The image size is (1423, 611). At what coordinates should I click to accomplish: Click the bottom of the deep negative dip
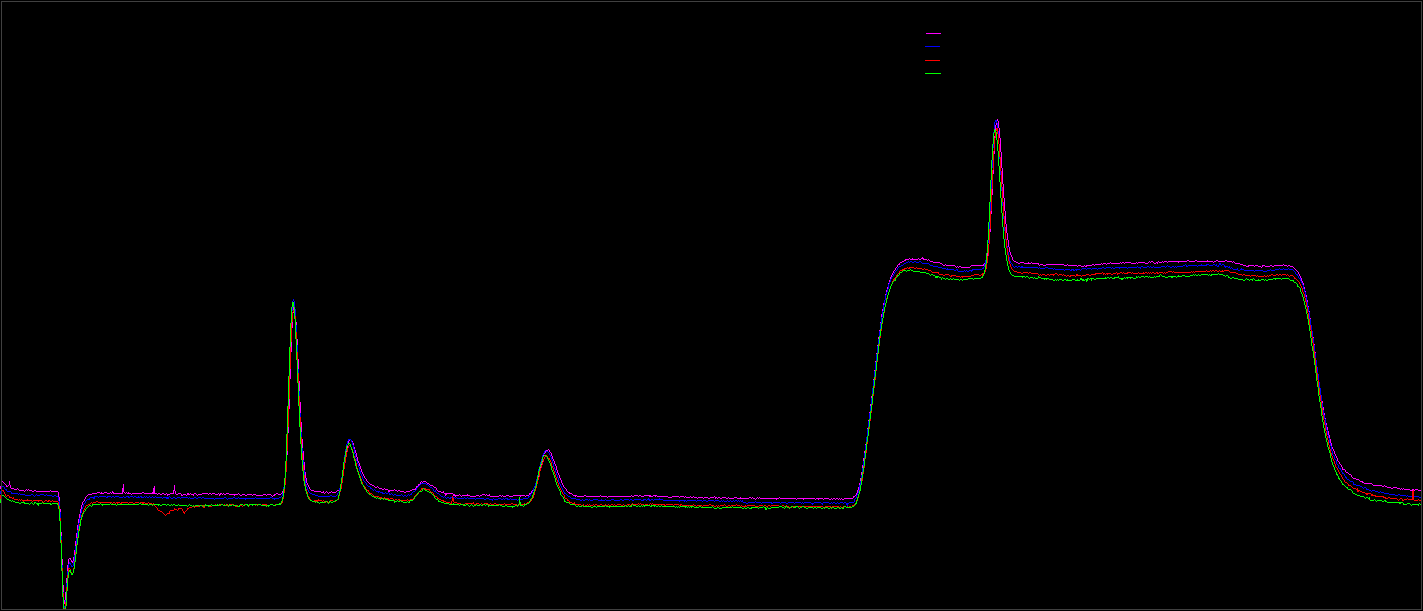[x=65, y=603]
